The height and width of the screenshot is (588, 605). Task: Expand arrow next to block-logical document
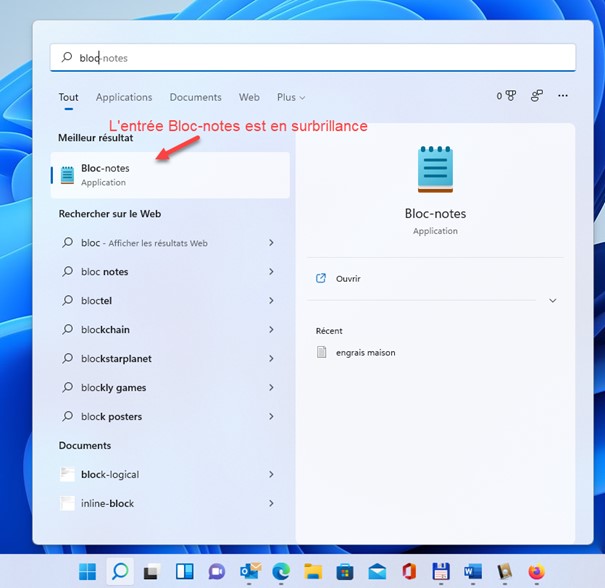click(271, 475)
